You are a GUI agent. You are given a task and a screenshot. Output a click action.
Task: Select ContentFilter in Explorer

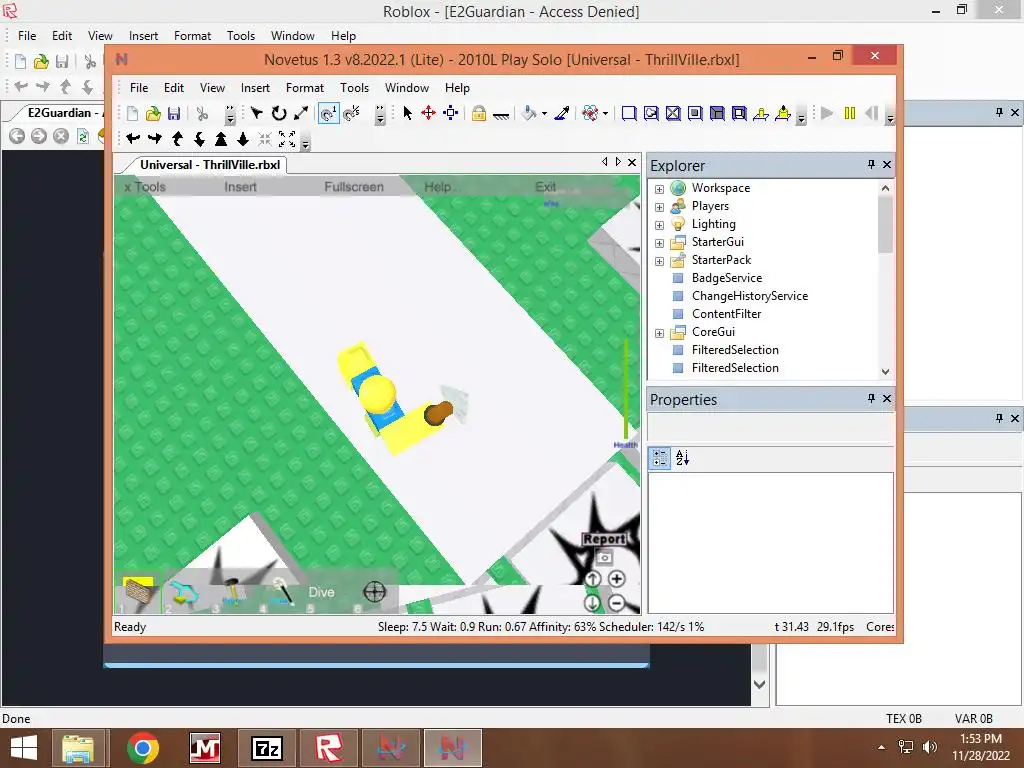(726, 314)
